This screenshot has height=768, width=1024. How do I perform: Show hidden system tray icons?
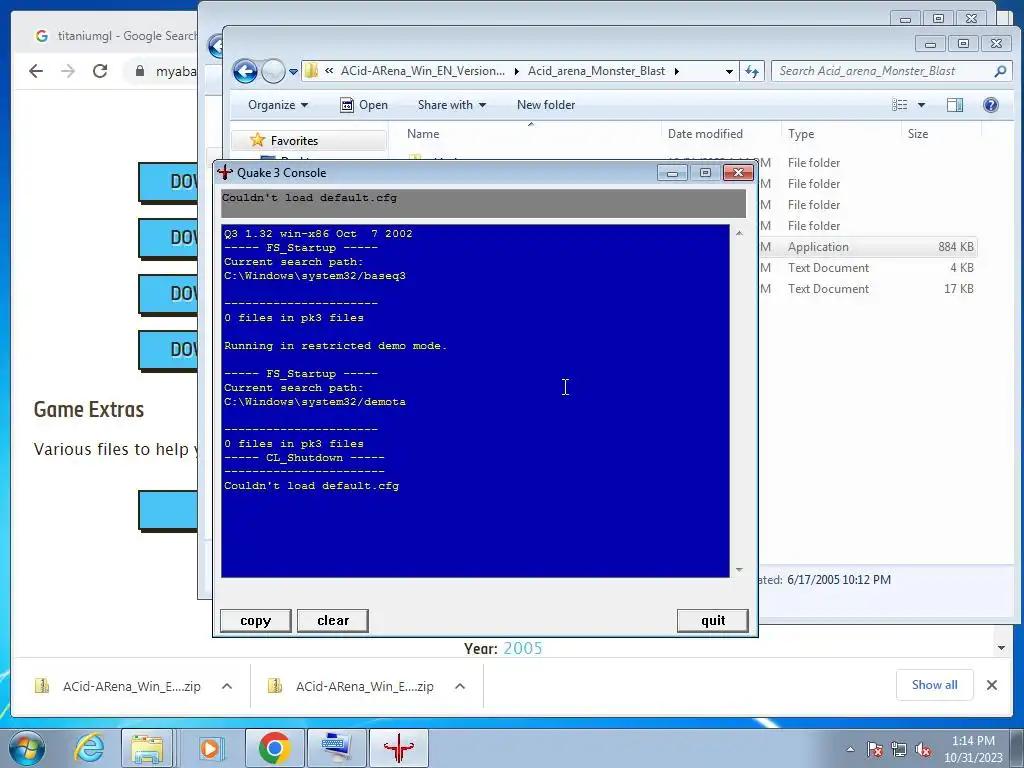850,749
